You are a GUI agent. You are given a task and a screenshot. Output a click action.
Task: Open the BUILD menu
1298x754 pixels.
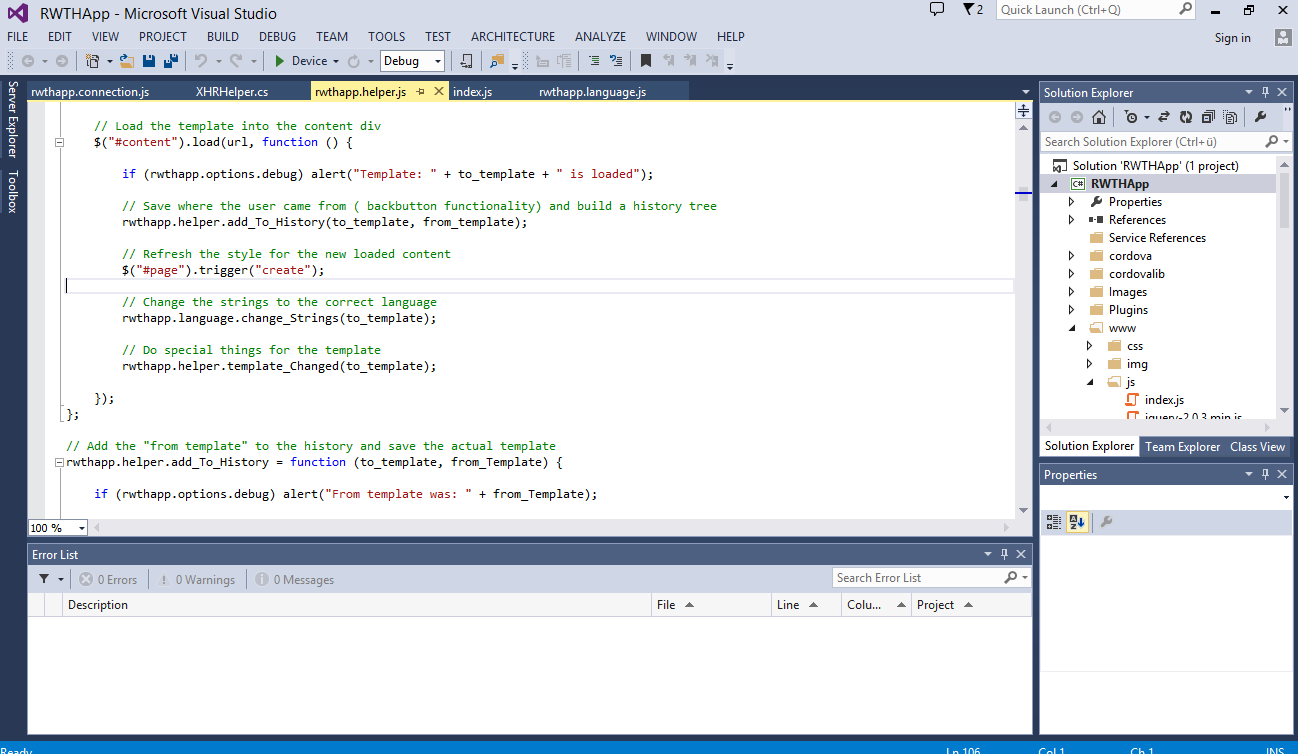[223, 37]
